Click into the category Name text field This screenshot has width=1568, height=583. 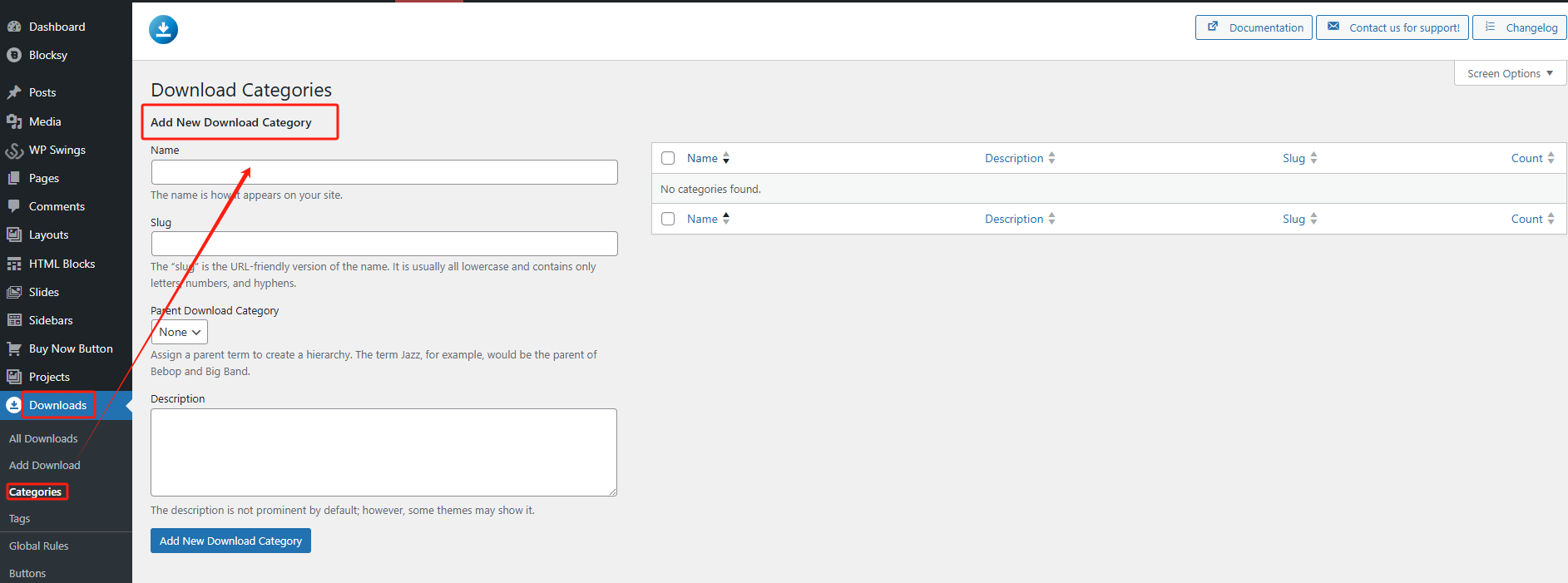tap(384, 172)
